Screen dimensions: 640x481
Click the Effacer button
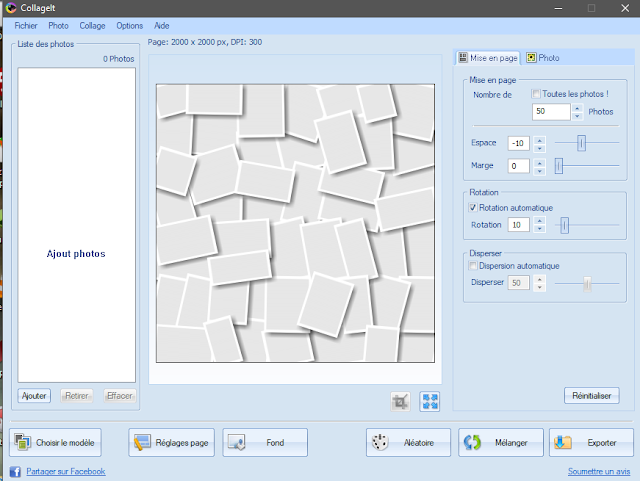pos(120,396)
